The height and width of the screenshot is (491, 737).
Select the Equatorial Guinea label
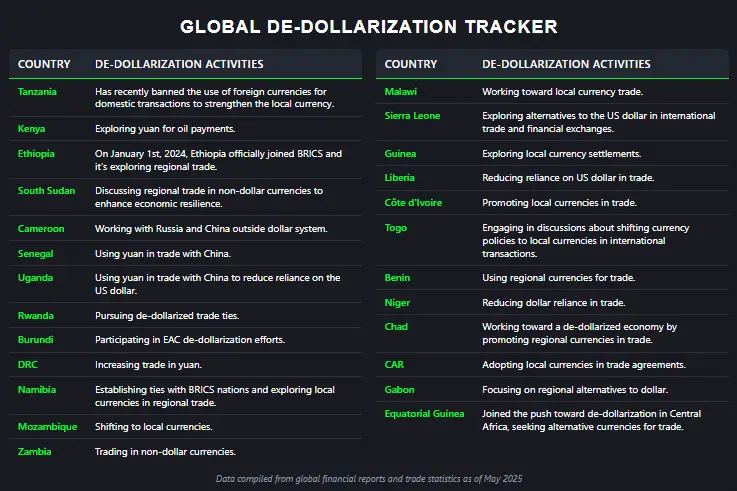tap(424, 413)
